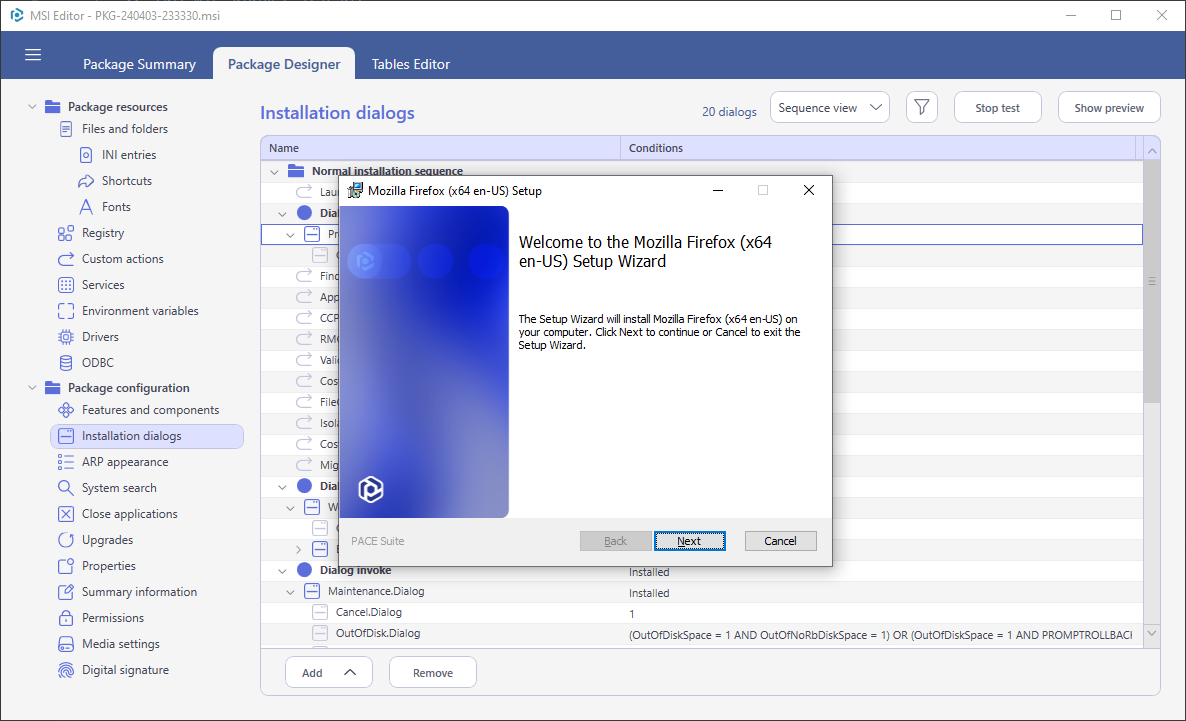Switch to the Package Designer tab
This screenshot has height=721, width=1186.
click(284, 64)
